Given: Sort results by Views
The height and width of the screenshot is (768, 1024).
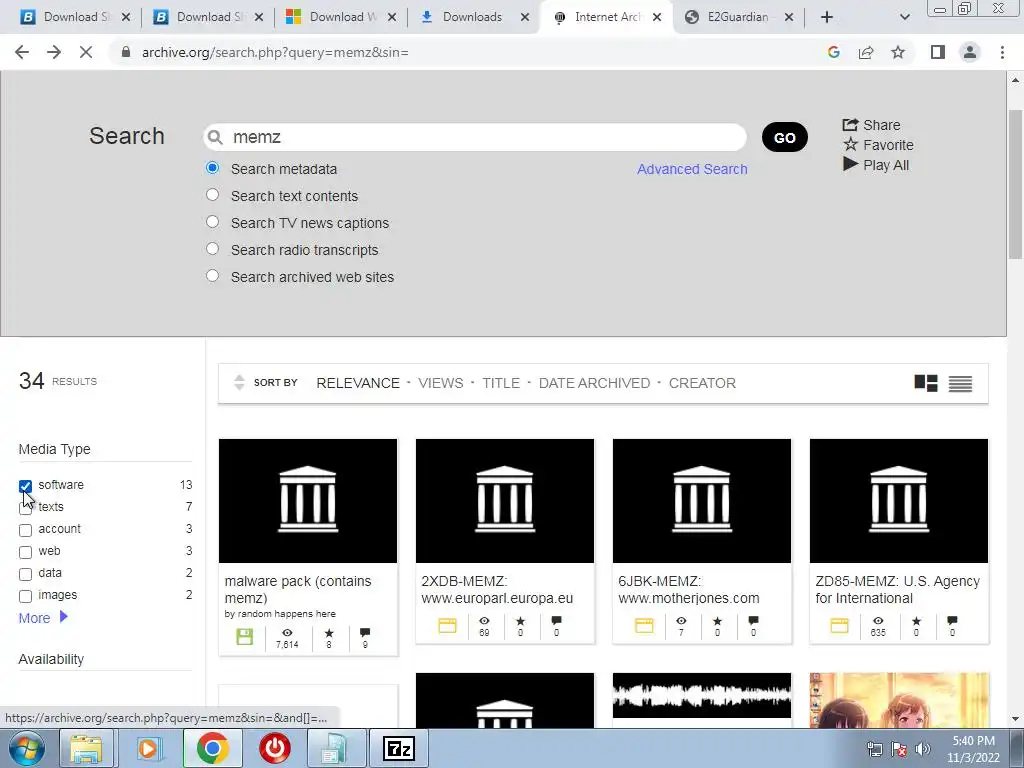Looking at the screenshot, I should click(x=441, y=383).
